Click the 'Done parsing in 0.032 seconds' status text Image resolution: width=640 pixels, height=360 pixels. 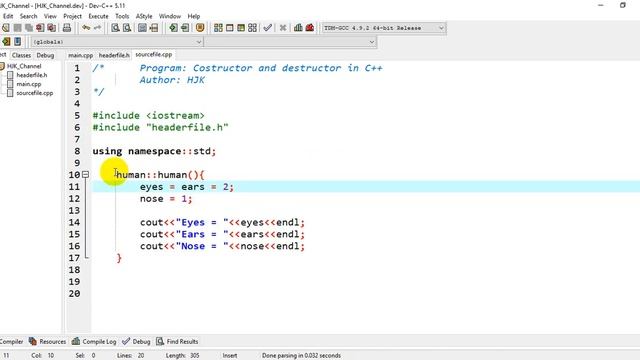301,356
